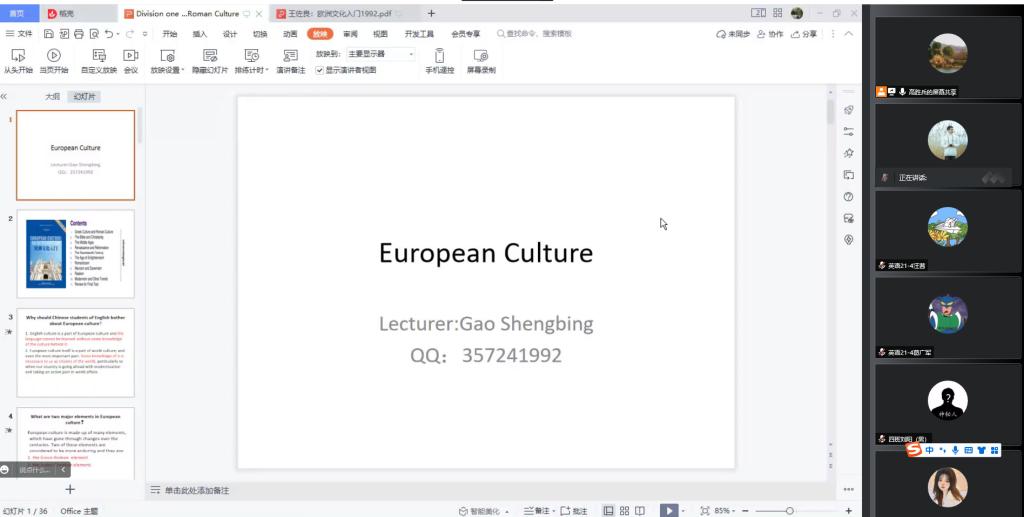Switch to the 王佐良 PDF document tab
1024x517 pixels.
coord(340,13)
